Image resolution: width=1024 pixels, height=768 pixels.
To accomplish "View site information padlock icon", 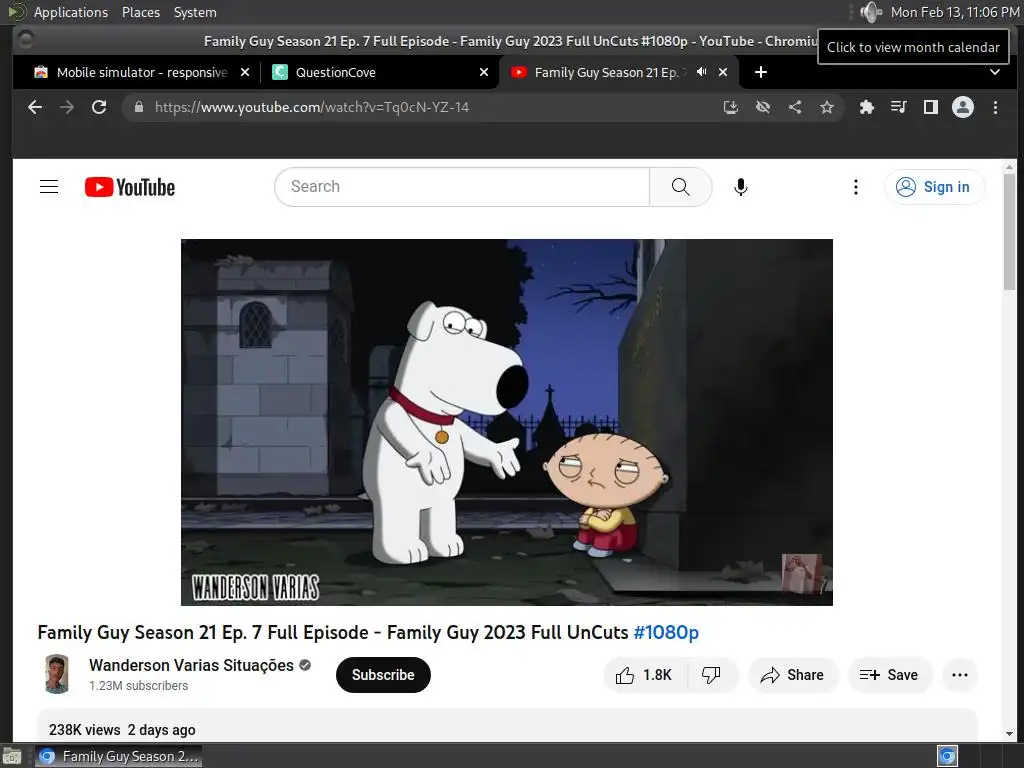I will tap(138, 107).
